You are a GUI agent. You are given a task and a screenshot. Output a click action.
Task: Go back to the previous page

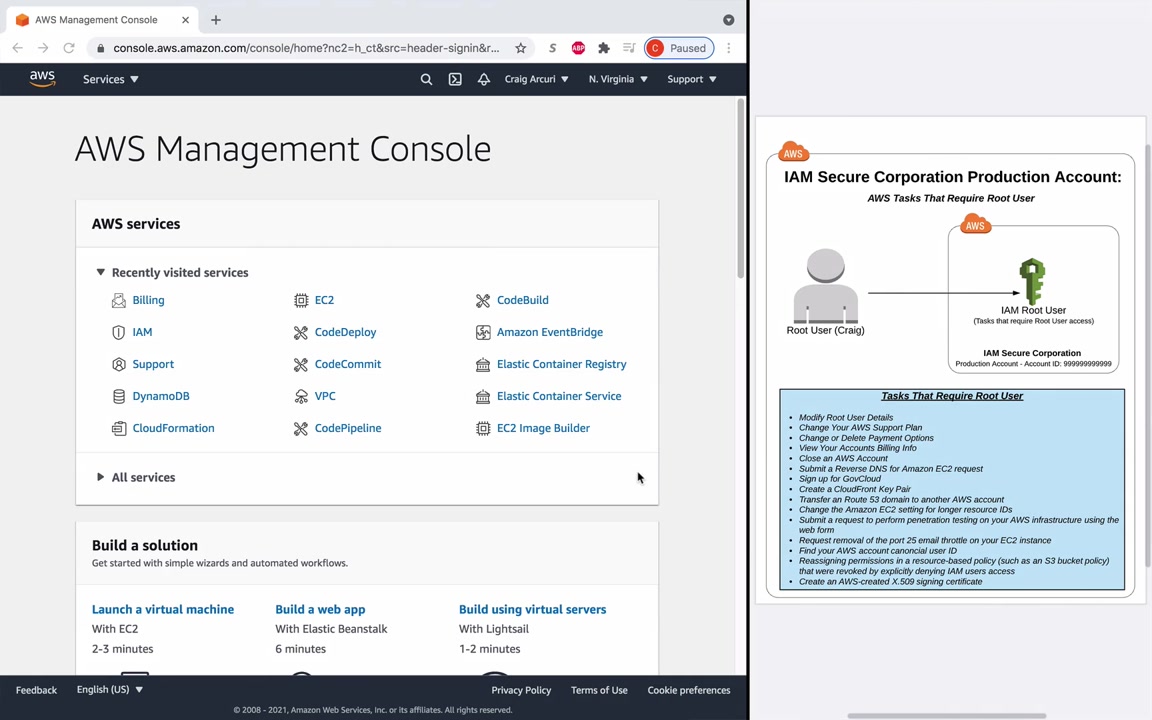tap(18, 48)
